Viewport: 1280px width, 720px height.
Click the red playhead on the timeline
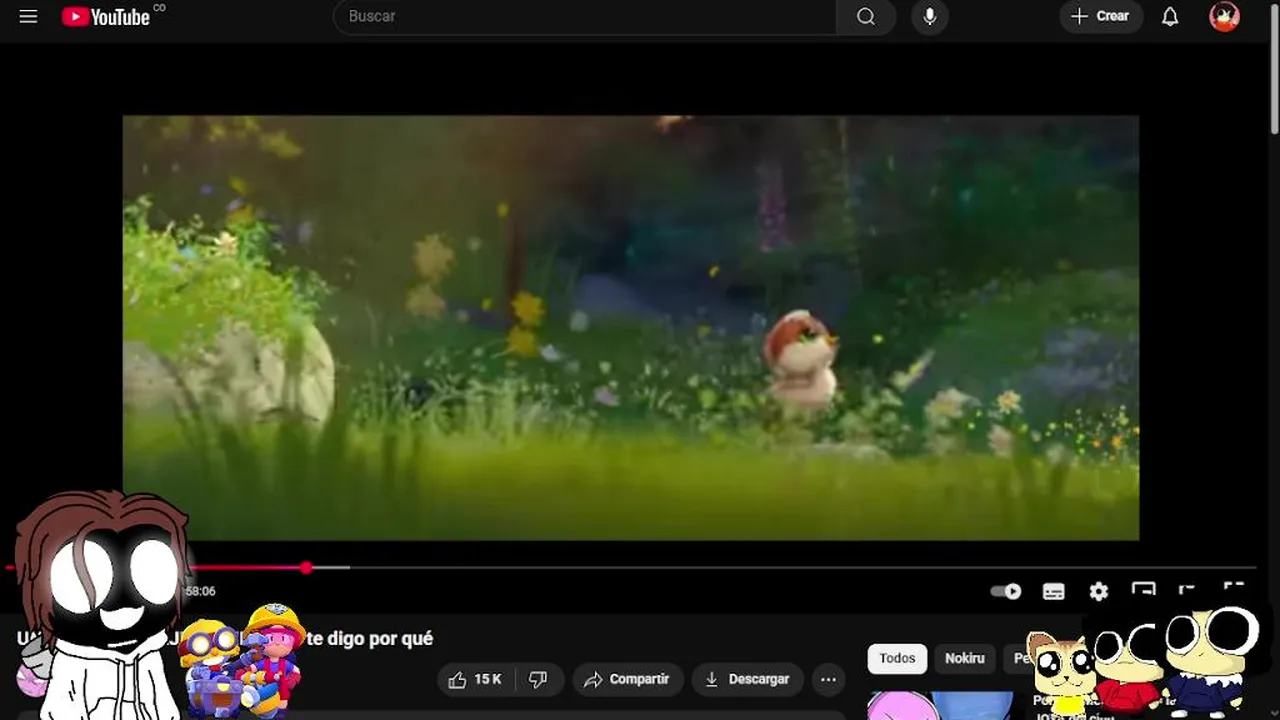coord(306,568)
